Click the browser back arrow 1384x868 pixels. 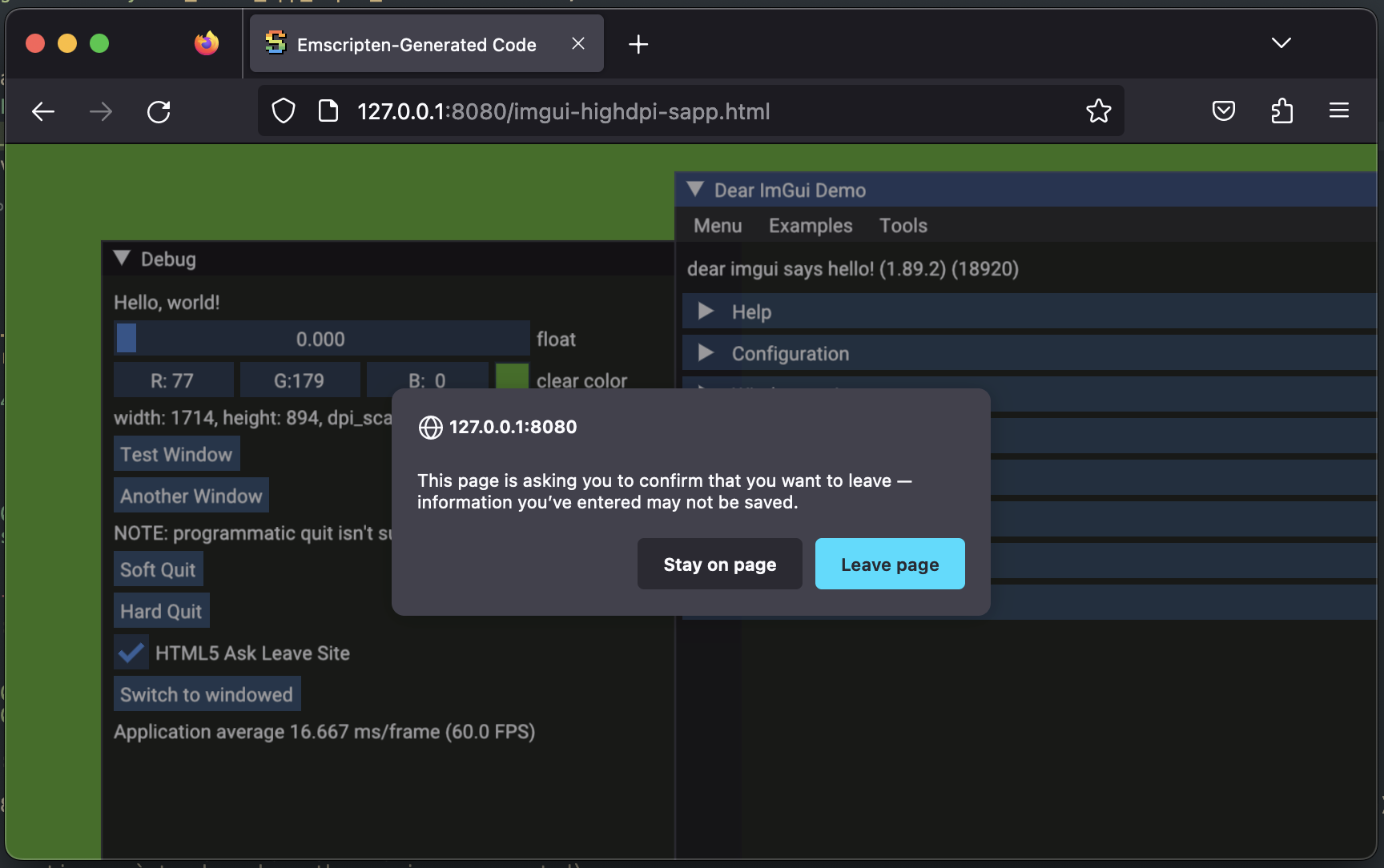[x=43, y=111]
